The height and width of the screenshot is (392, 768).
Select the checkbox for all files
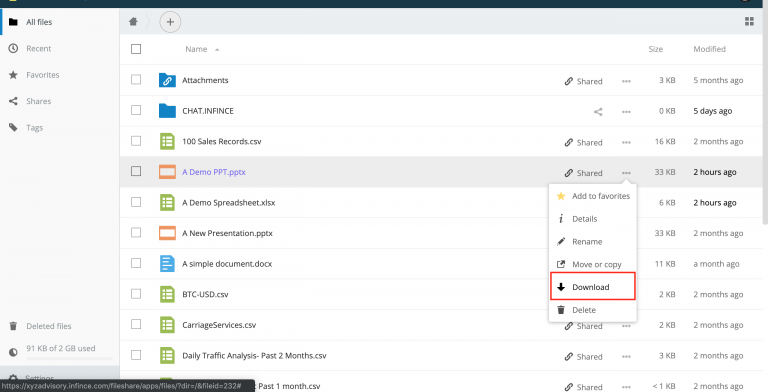[x=136, y=49]
